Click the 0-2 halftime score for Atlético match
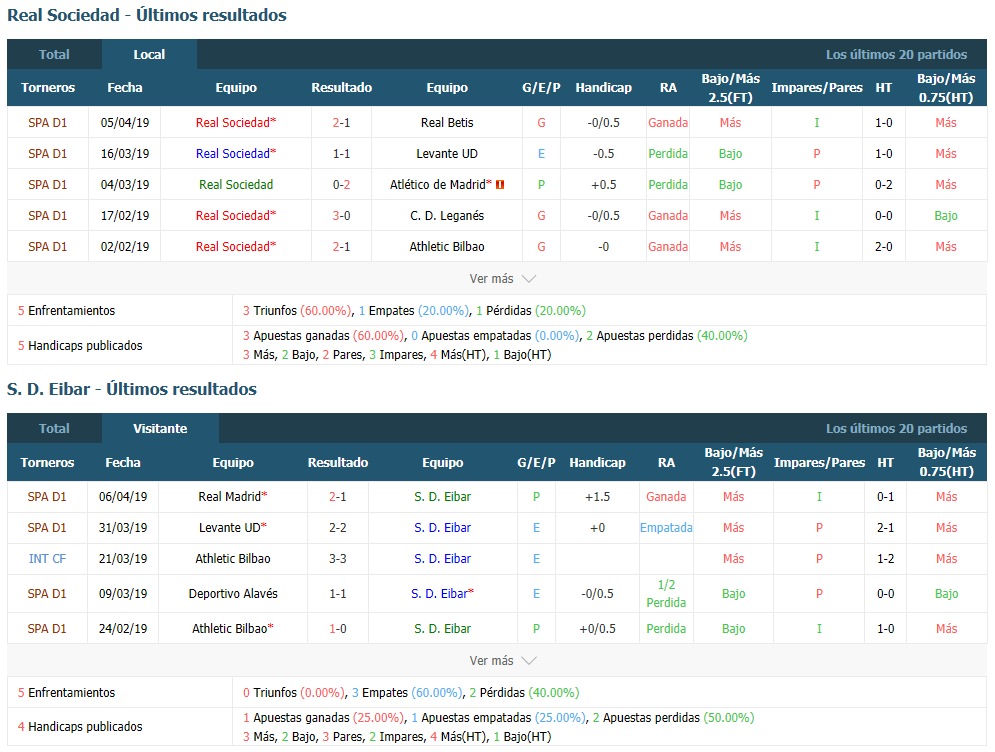The image size is (995, 752). 883,185
